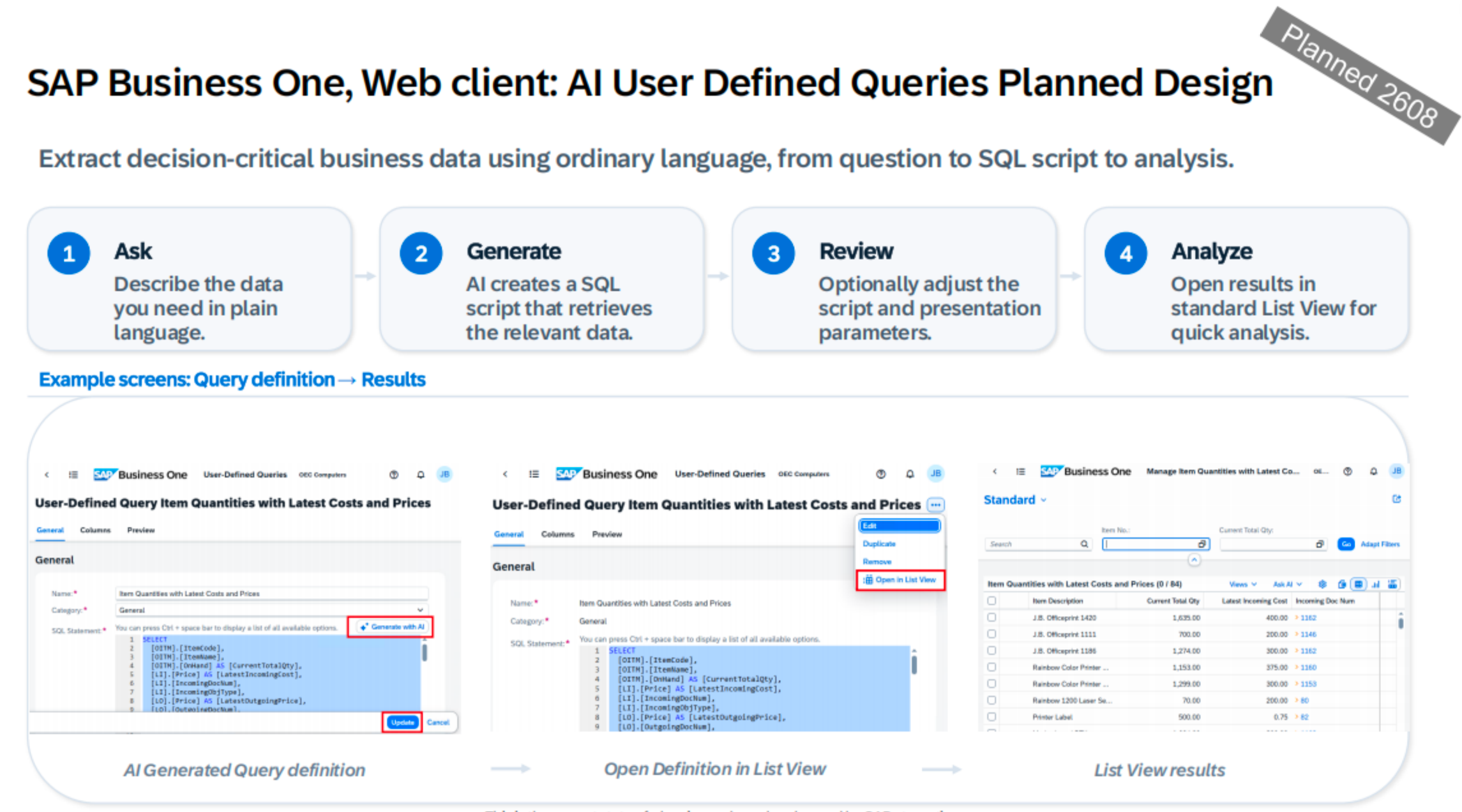This screenshot has height=812, width=1462.
Task: Check the Rainbow Color Printer row with 1,153.00
Action: point(991,667)
